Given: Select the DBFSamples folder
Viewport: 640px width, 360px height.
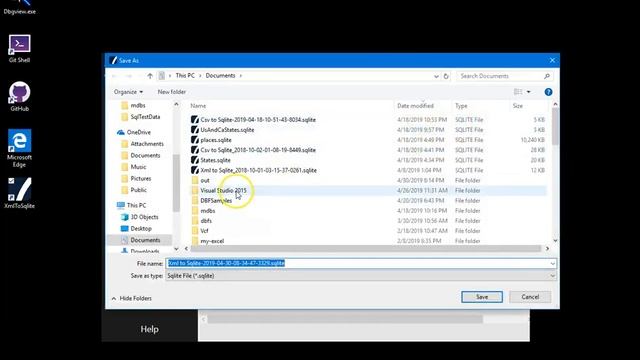Looking at the screenshot, I should (x=212, y=200).
